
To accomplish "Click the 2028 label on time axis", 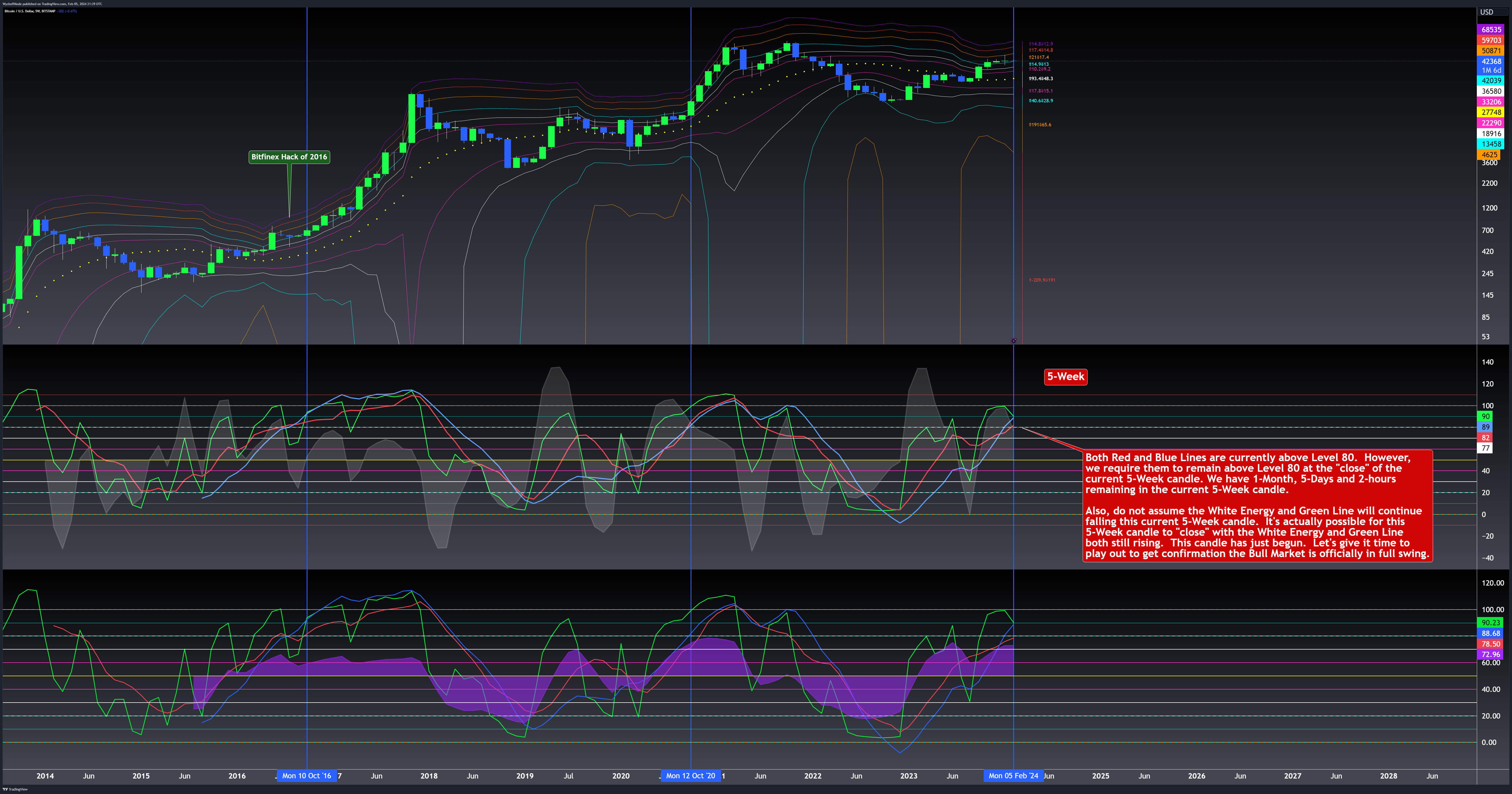I will point(1389,776).
